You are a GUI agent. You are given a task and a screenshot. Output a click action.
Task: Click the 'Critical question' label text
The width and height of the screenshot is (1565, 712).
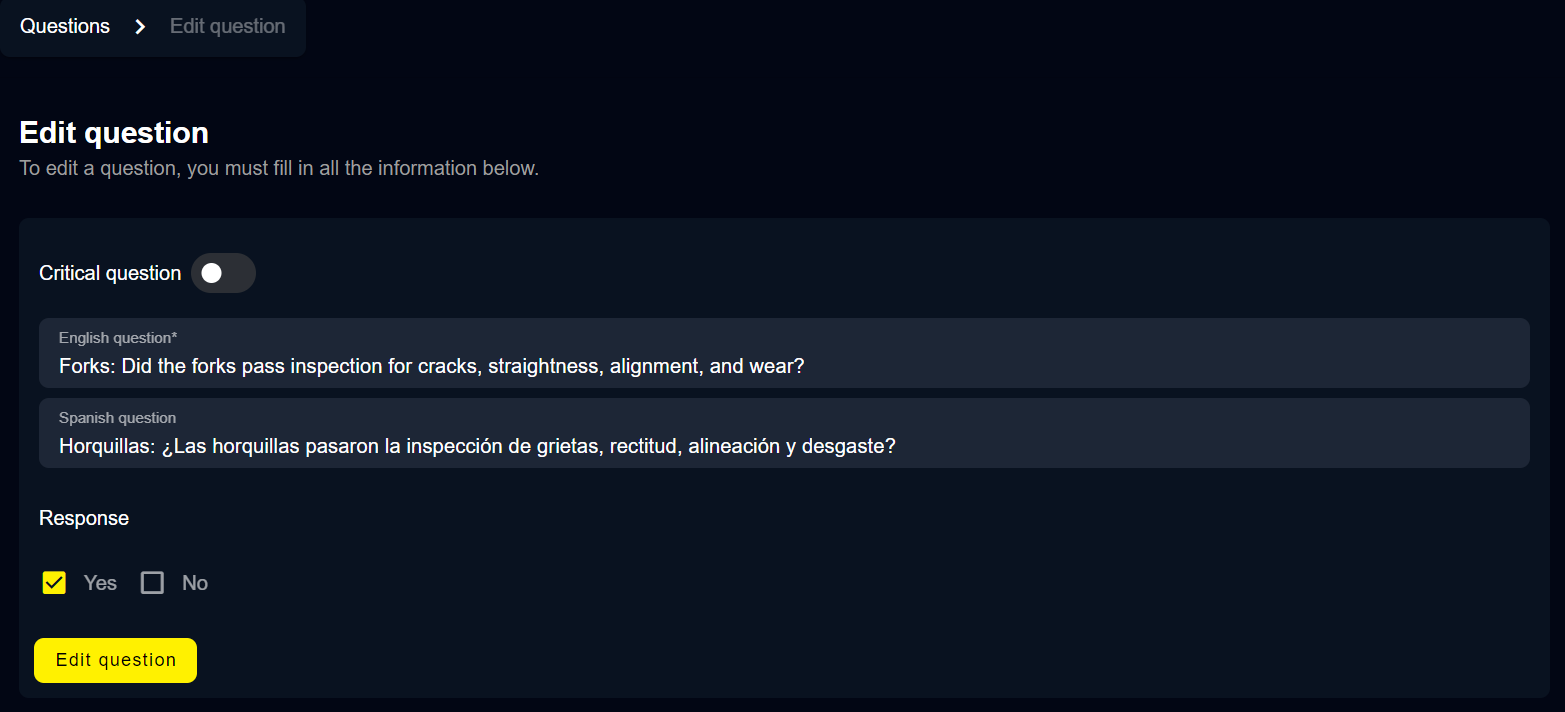pyautogui.click(x=110, y=273)
